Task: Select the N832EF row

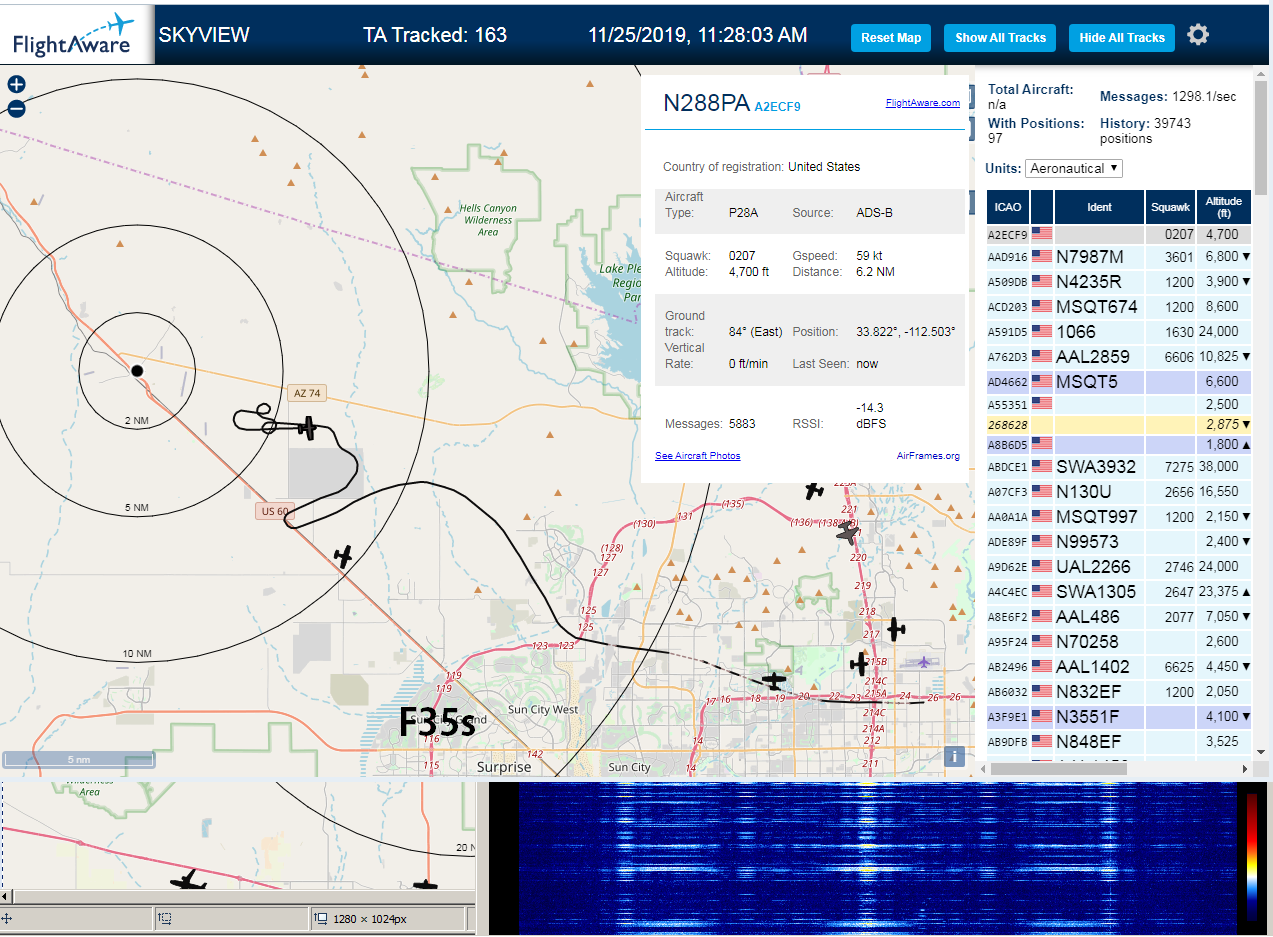Action: (x=1119, y=692)
